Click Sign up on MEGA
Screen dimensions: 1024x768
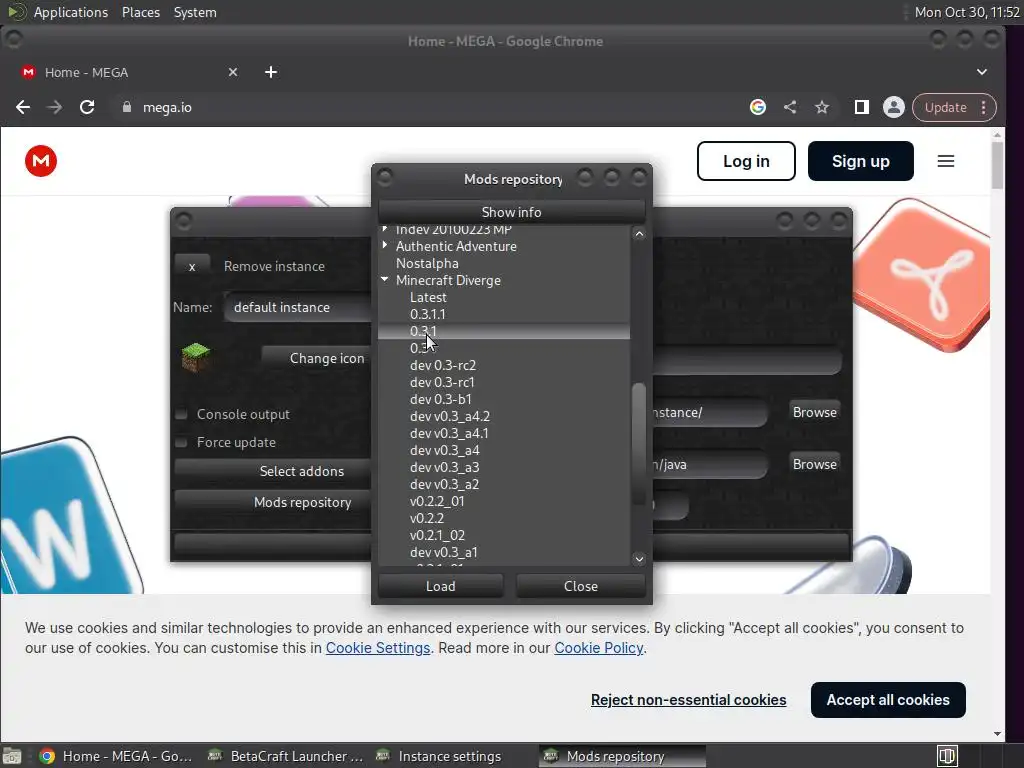tap(861, 161)
